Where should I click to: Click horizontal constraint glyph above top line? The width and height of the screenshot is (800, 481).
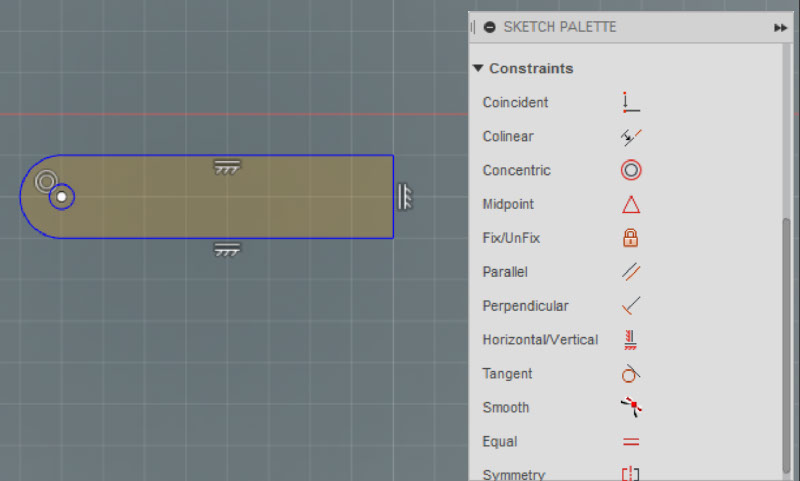coord(227,167)
